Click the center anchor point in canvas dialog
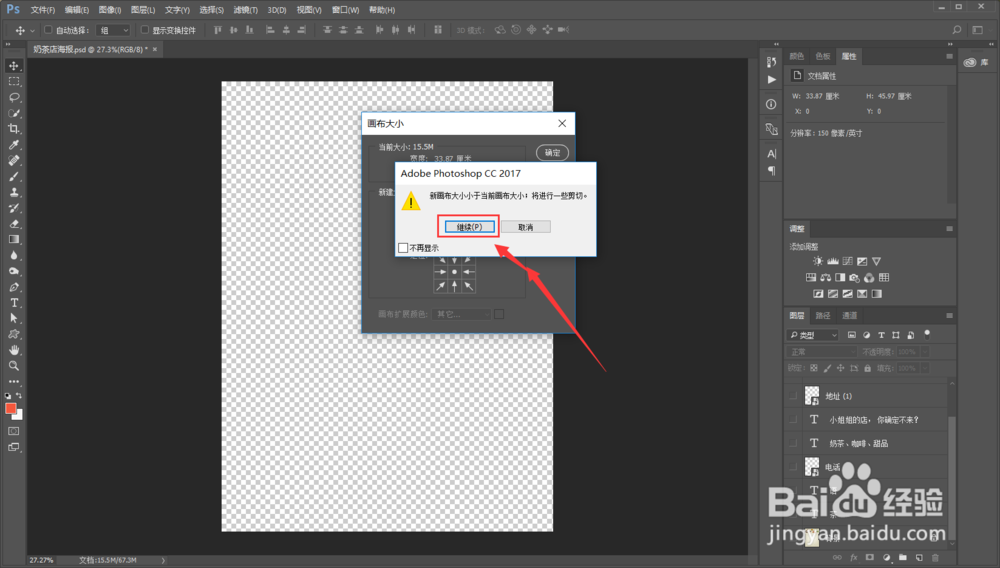Image resolution: width=1000 pixels, height=568 pixels. point(454,272)
